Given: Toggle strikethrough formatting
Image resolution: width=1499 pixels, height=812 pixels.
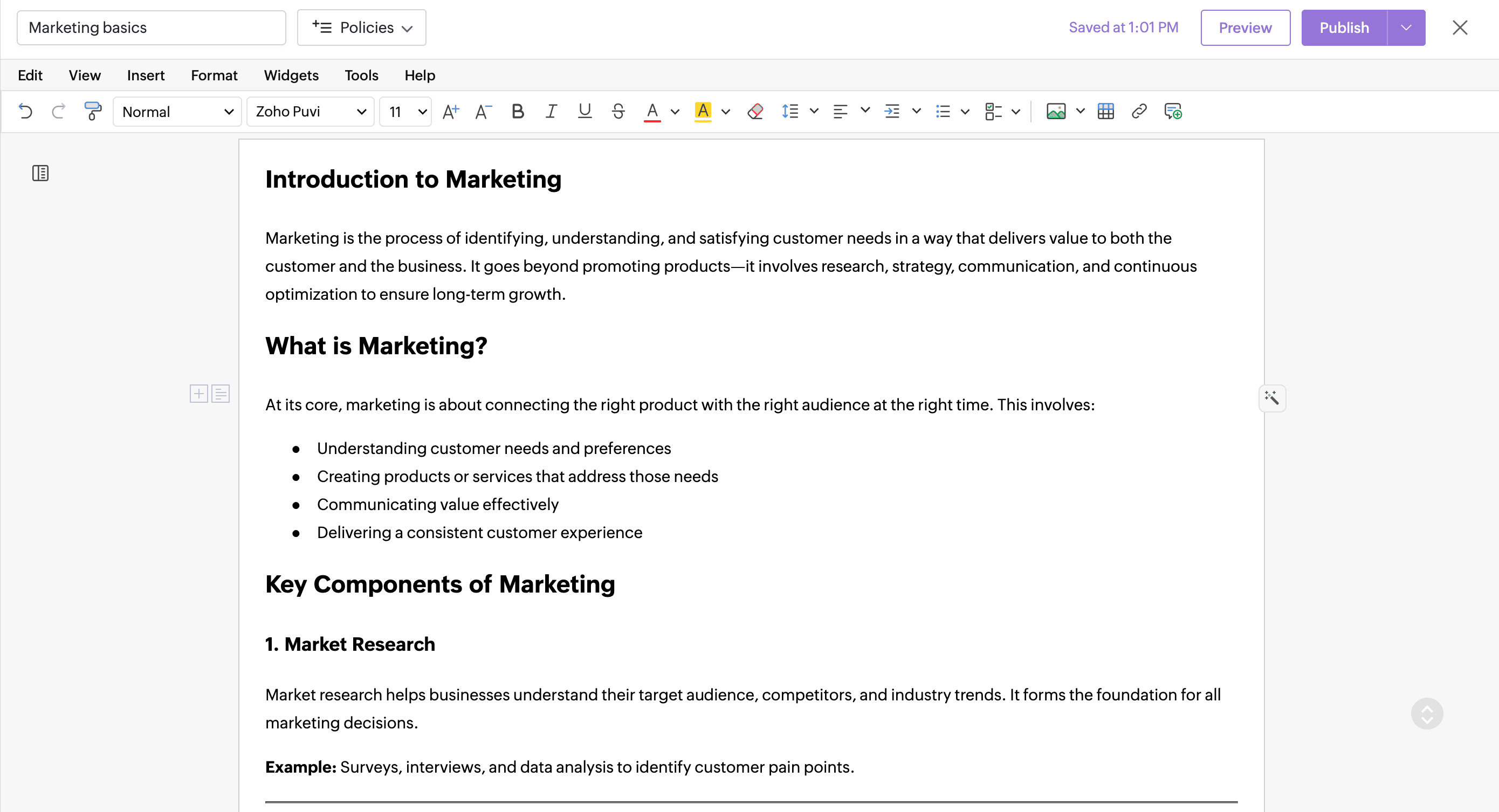Looking at the screenshot, I should coord(618,111).
